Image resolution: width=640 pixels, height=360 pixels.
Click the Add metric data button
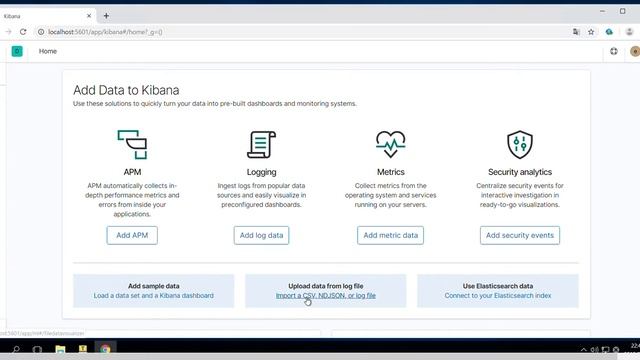coord(391,236)
